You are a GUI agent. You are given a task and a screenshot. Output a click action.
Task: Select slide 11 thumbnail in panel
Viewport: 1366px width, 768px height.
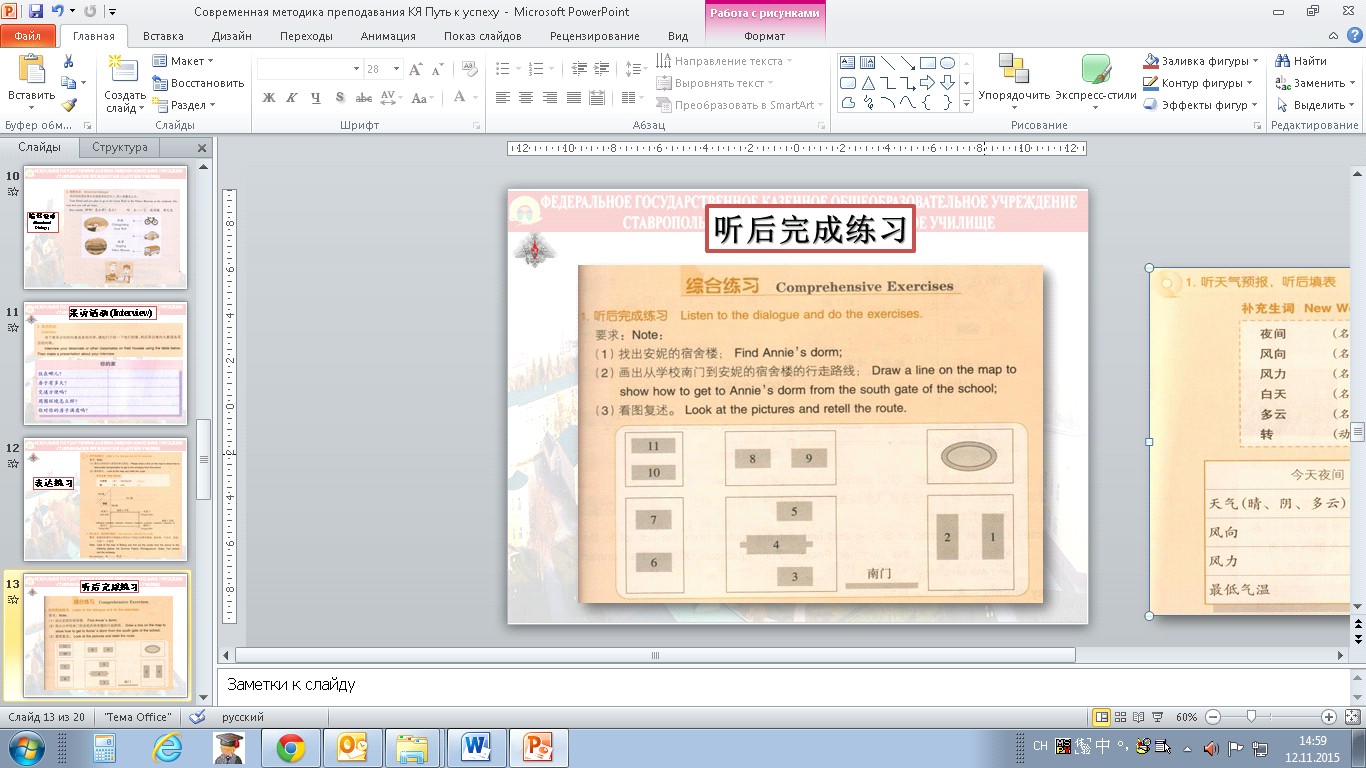point(105,363)
